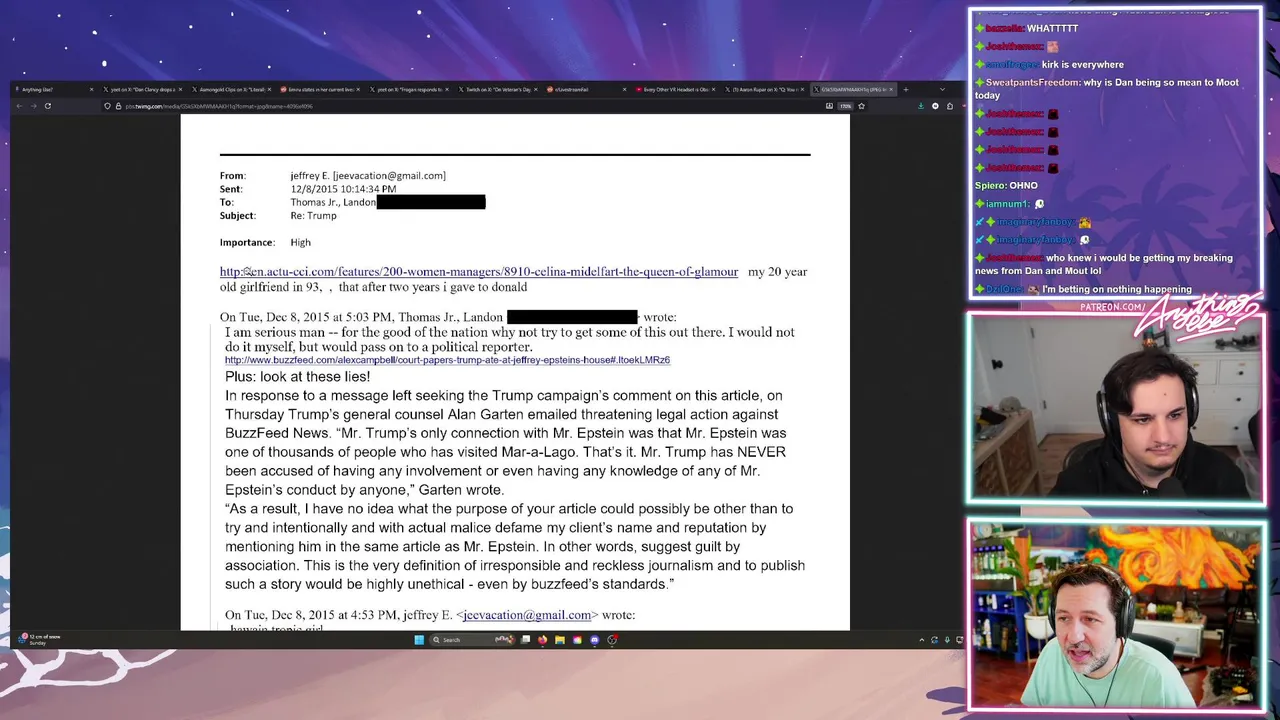The height and width of the screenshot is (720, 1280).
Task: Switch to the 'Twitch on X: On Veteran's Day' tab
Action: tap(496, 89)
